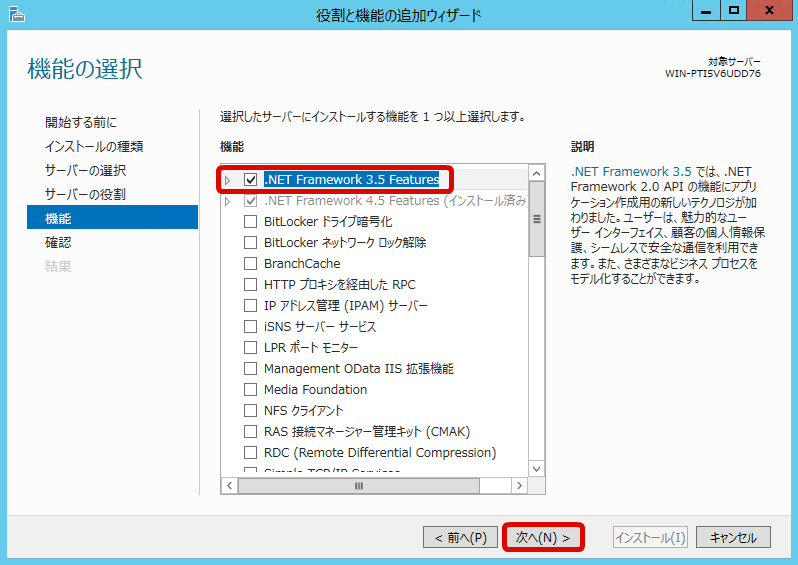798x565 pixels.
Task: Expand .NET Framework 3.5 Features tree node
Action: pos(227,180)
